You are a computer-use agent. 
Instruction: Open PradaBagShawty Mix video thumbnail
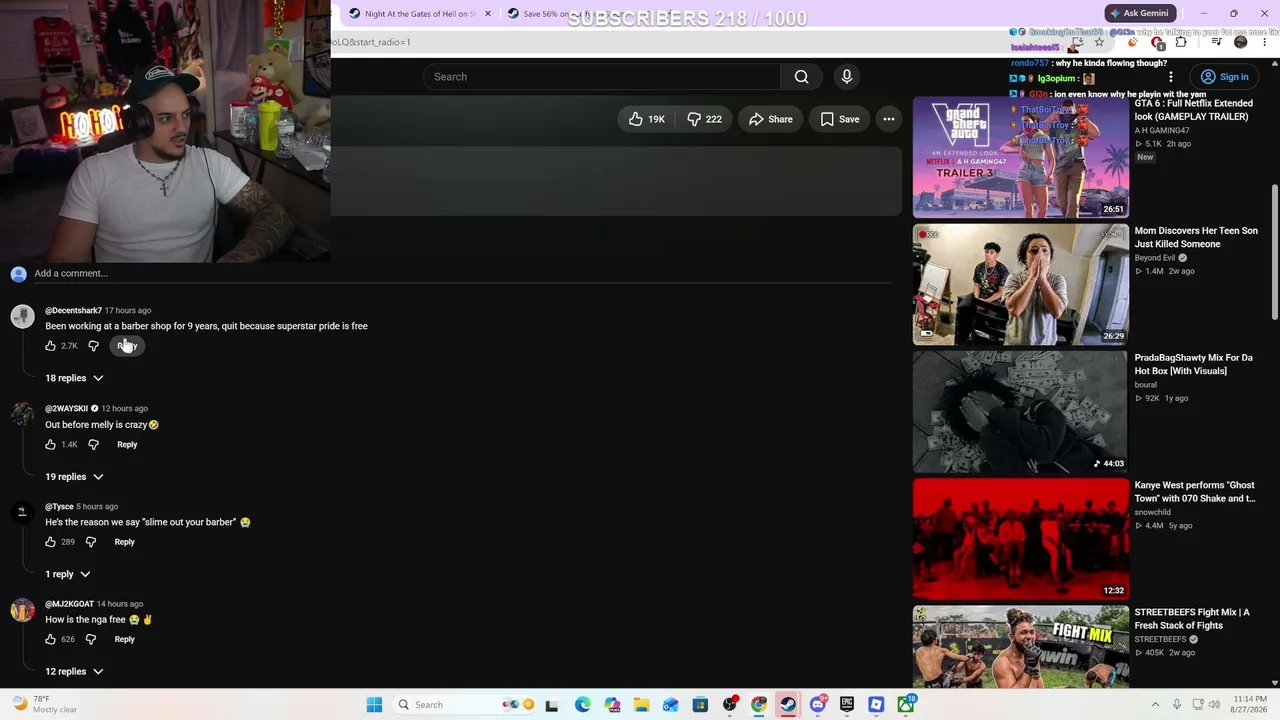pos(1020,411)
